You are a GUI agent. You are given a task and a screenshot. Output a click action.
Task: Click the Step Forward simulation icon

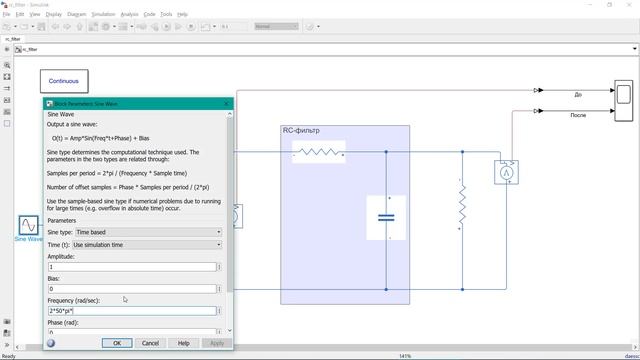point(178,27)
